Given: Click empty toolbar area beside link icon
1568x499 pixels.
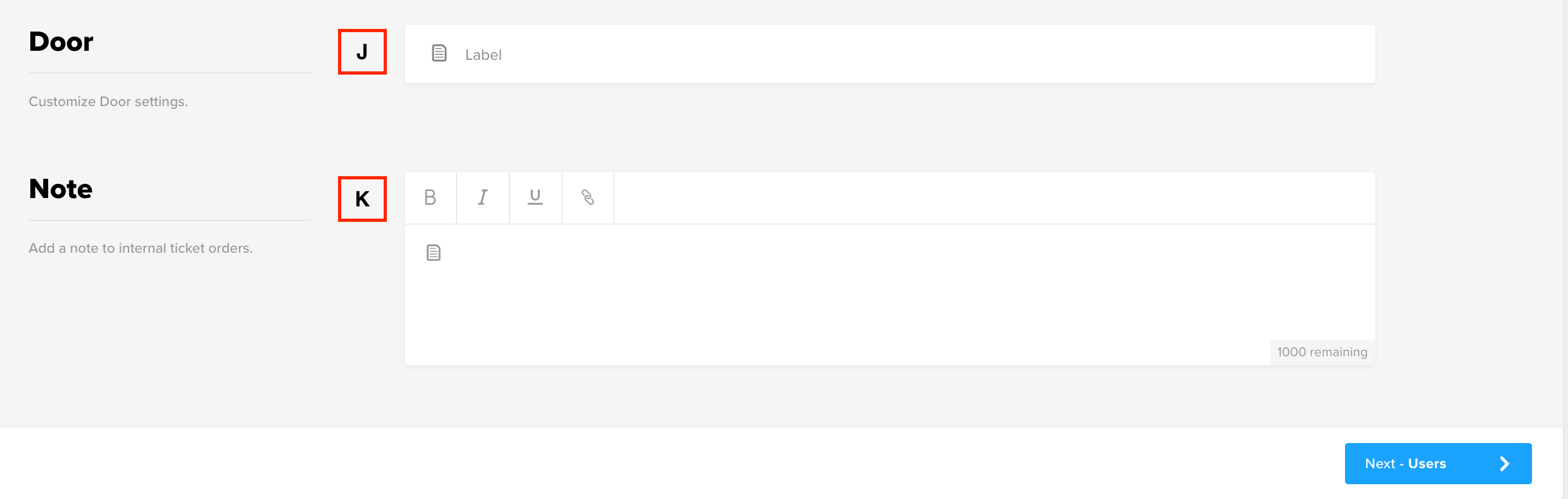Looking at the screenshot, I should 995,198.
